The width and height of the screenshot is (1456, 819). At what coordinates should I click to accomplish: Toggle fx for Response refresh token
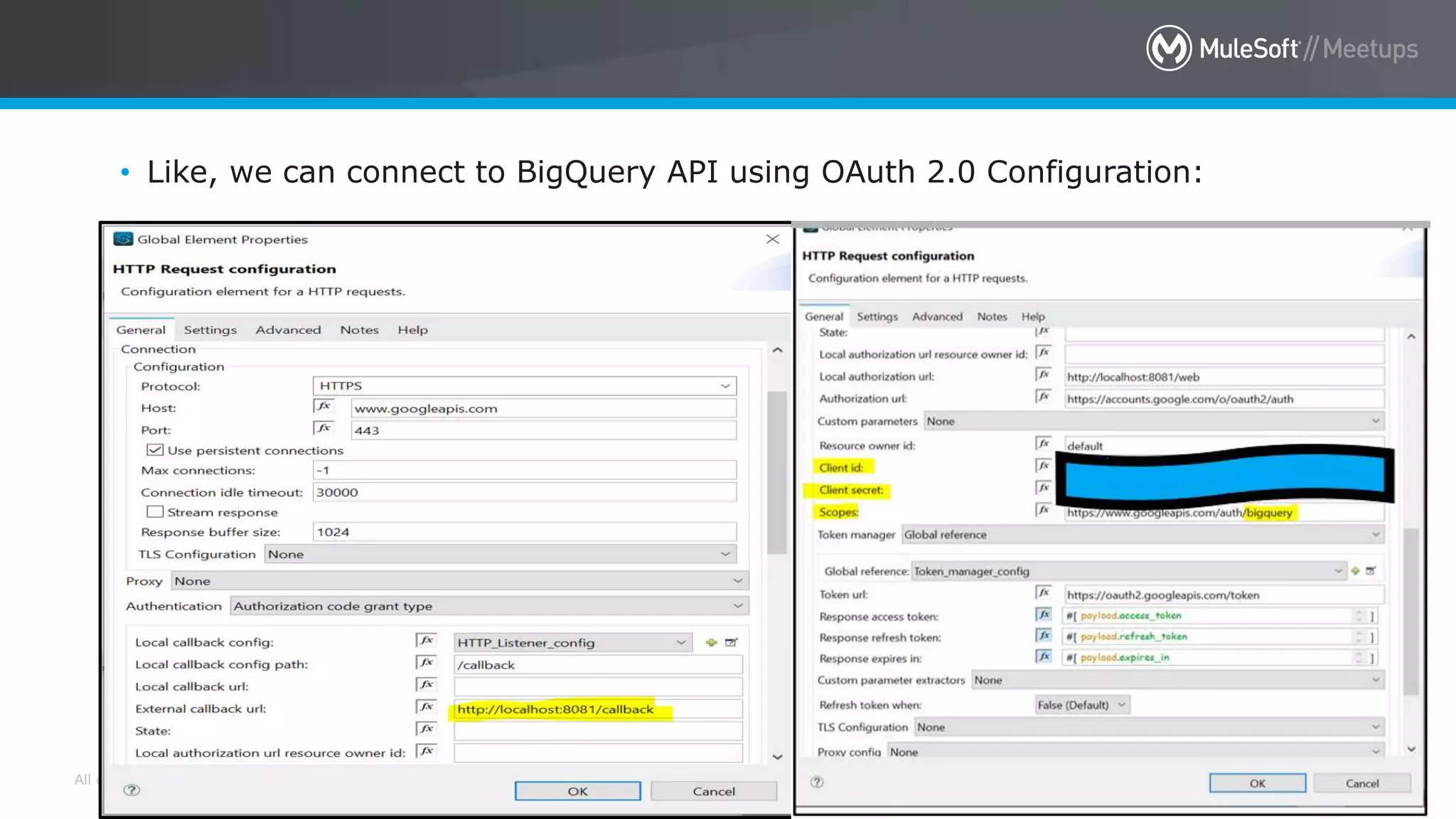coord(1044,636)
